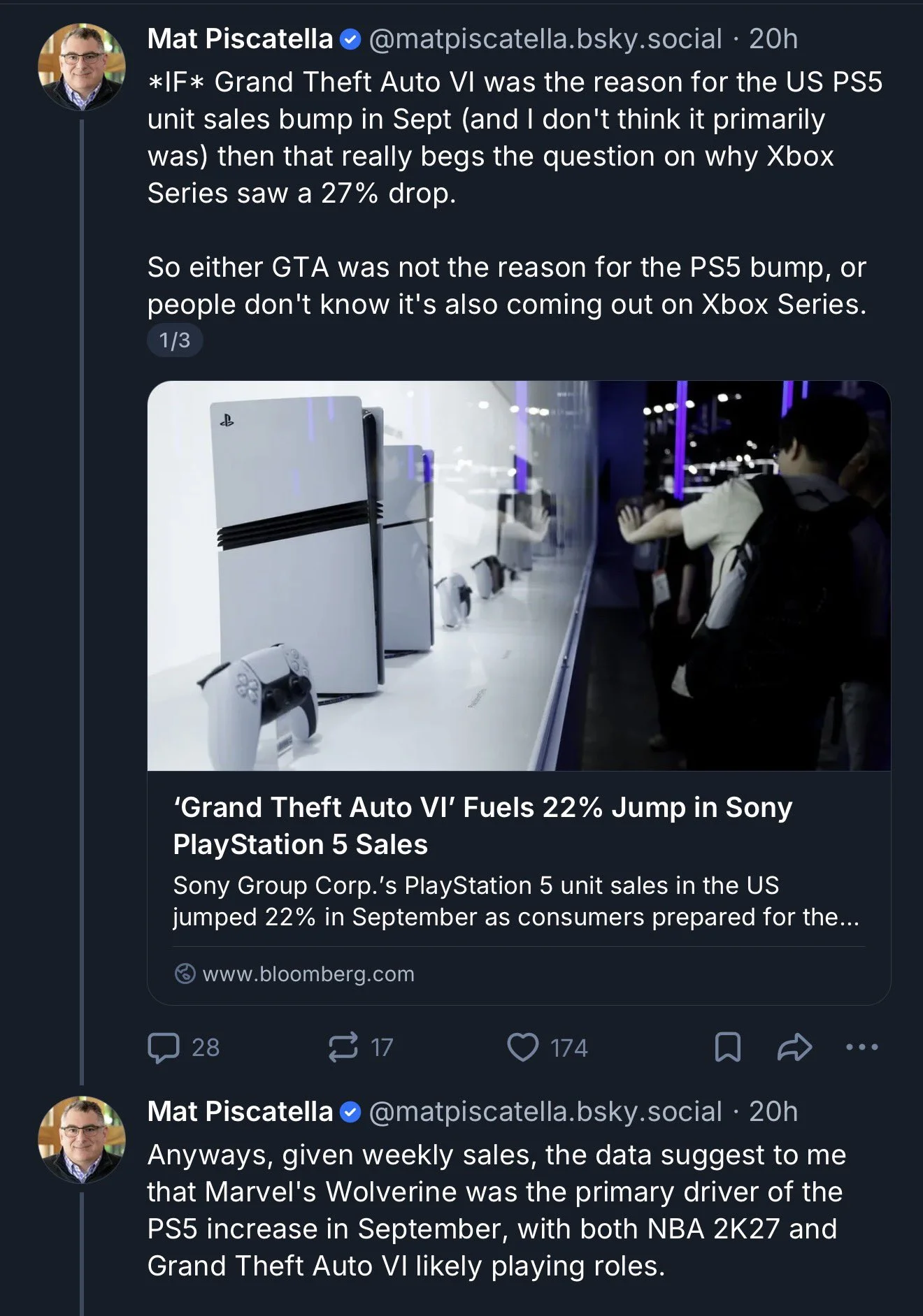Open the Mat Piscatella display name on first post
Viewport: 923px width, 1316px height.
240,39
